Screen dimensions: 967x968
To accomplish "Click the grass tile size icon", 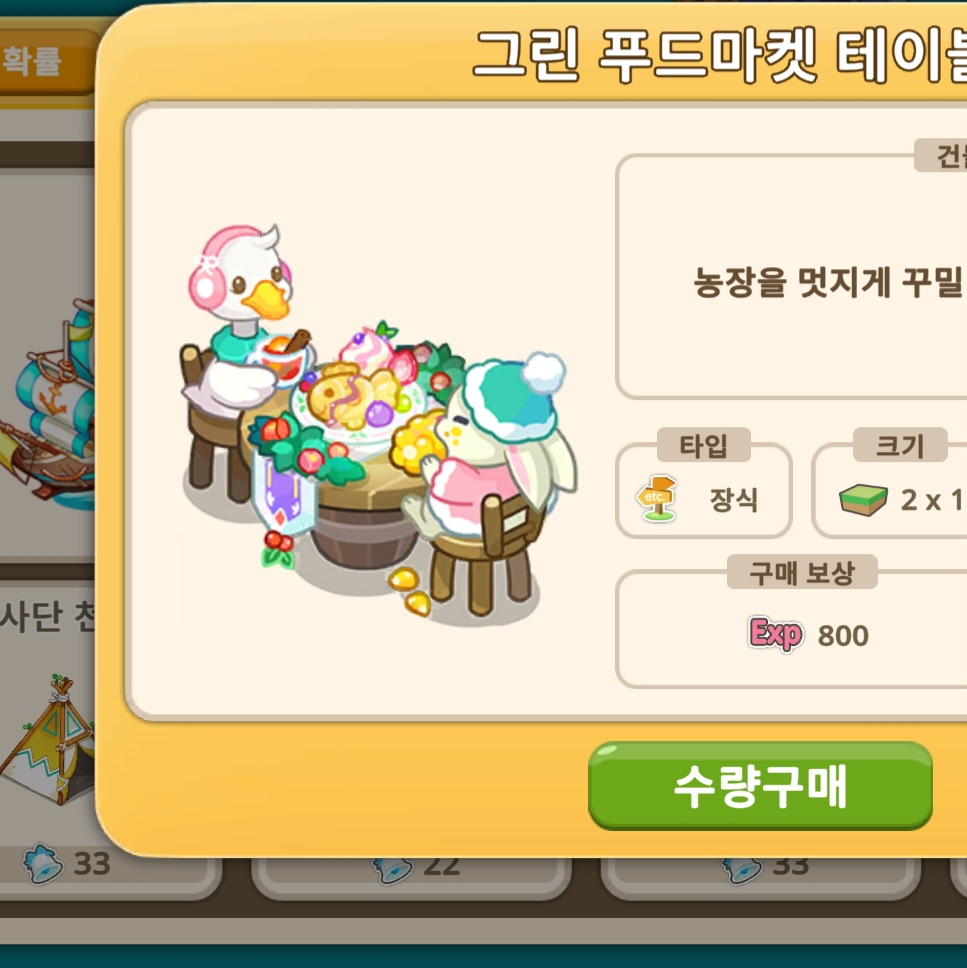I will (x=863, y=499).
